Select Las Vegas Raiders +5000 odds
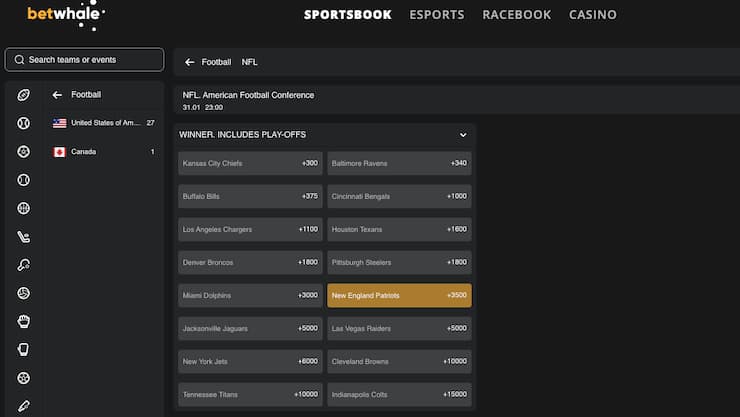 399,328
